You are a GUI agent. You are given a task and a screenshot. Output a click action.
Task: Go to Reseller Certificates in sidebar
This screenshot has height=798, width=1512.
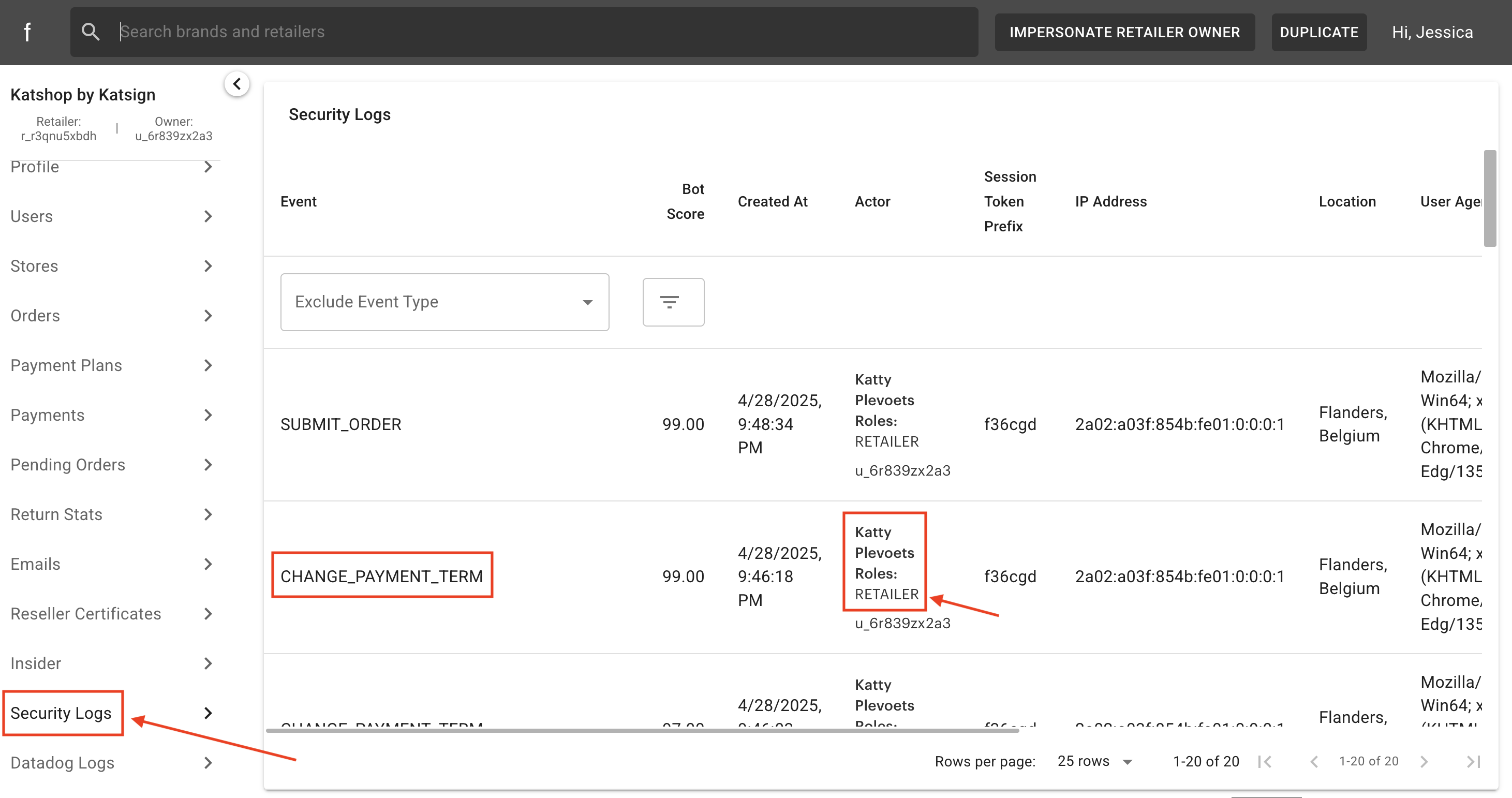point(112,614)
